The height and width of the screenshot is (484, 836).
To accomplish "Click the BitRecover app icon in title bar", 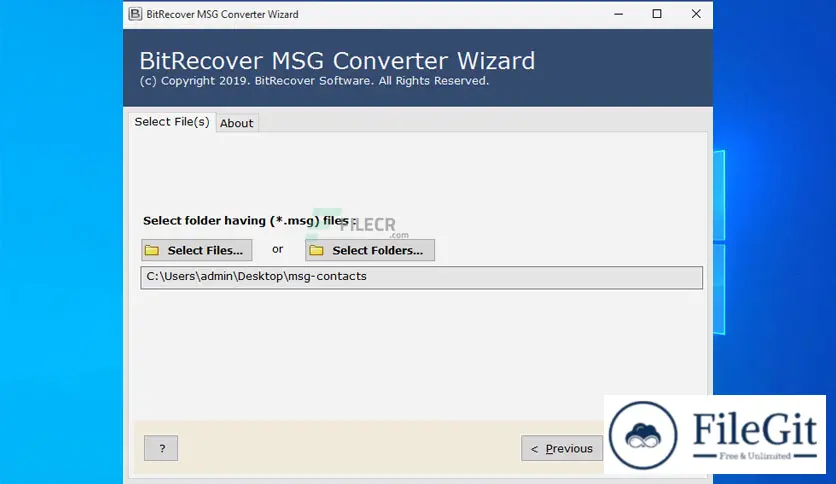I will [135, 14].
